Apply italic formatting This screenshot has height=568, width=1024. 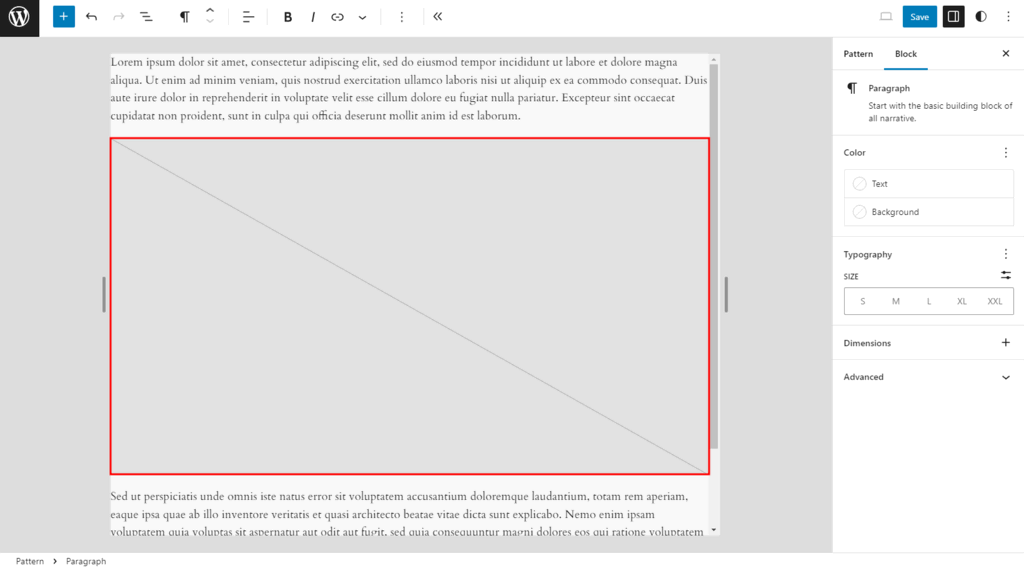pyautogui.click(x=313, y=17)
